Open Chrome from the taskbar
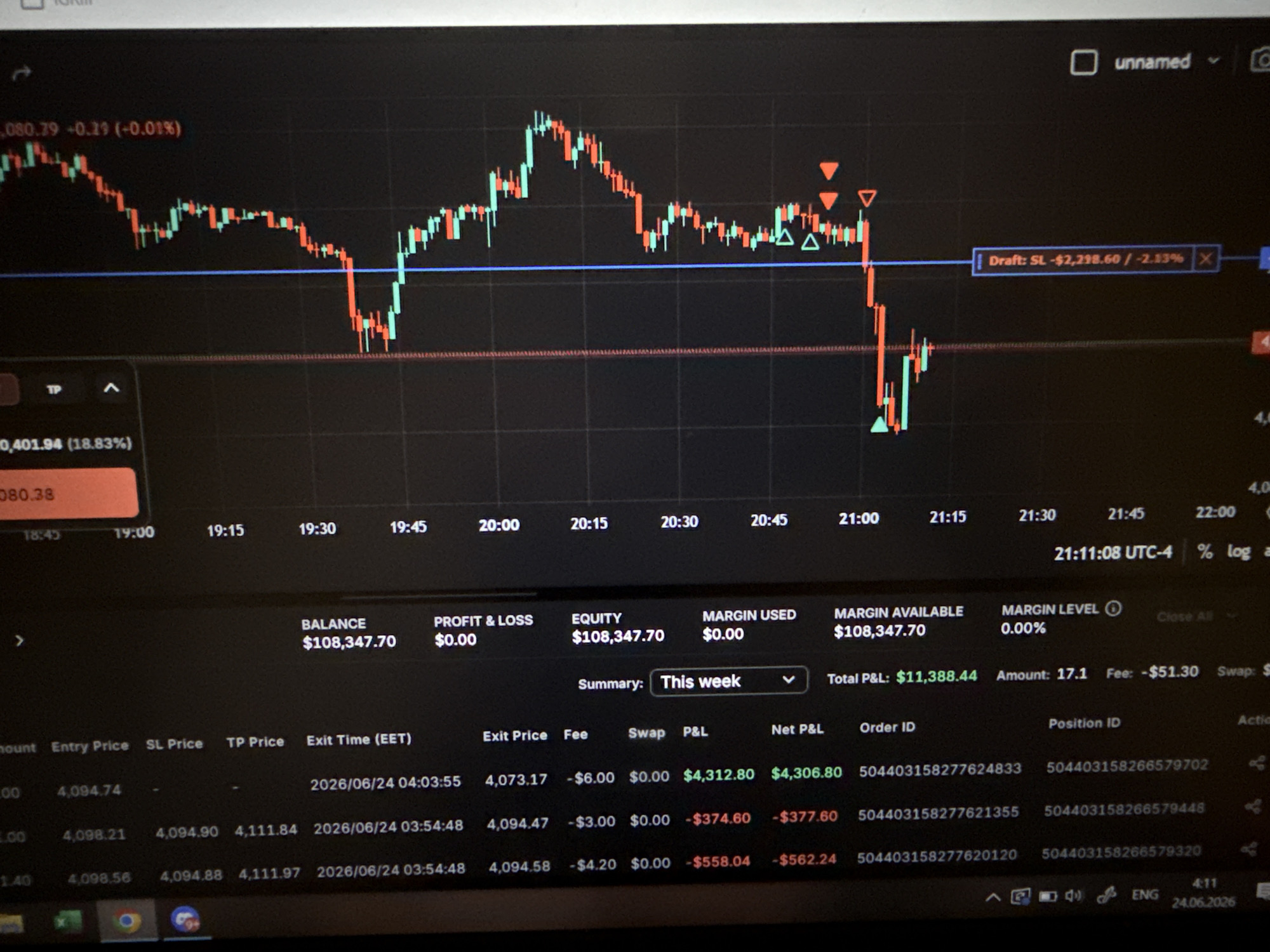The height and width of the screenshot is (952, 1270). [126, 920]
